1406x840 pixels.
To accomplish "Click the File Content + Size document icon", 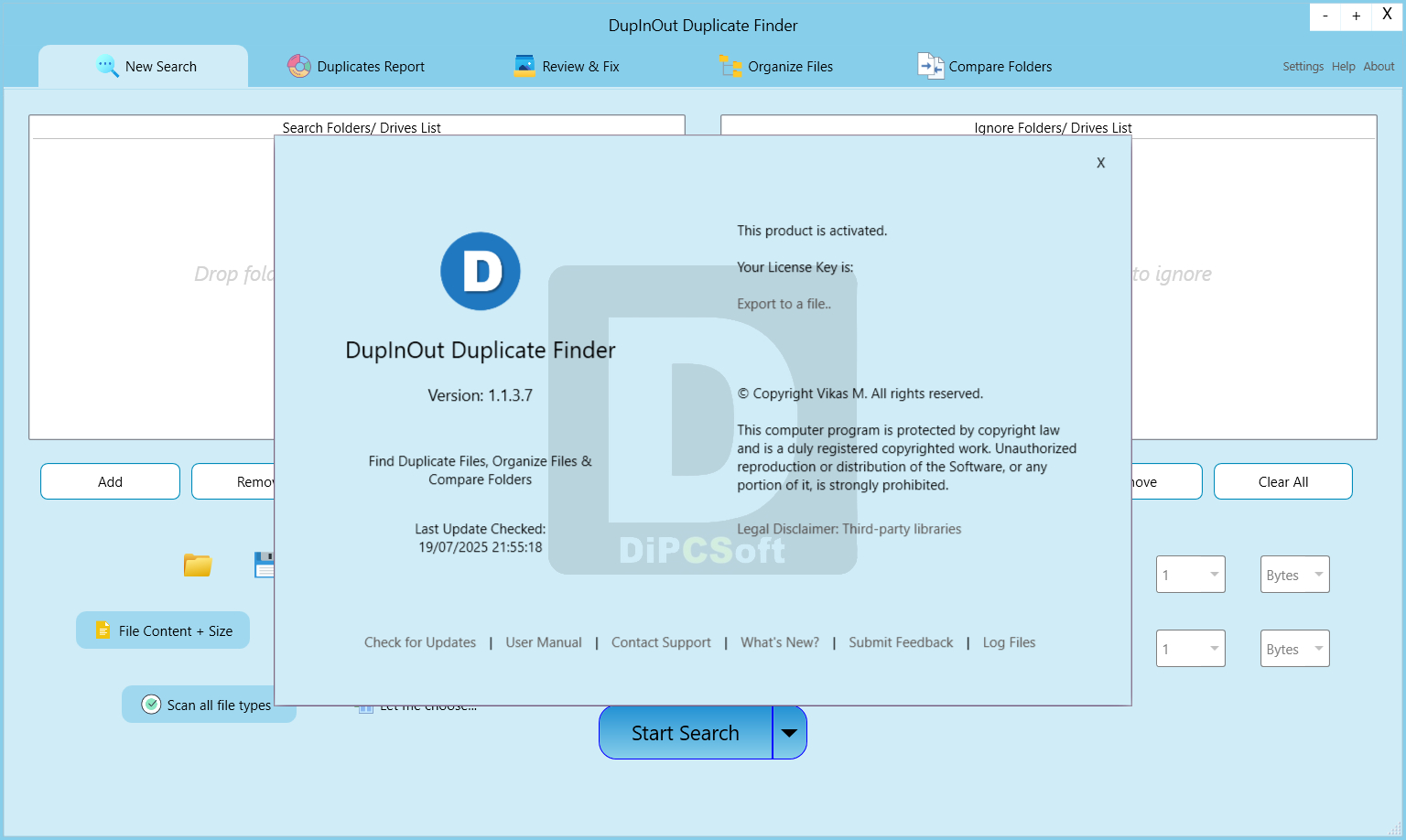I will 103,630.
